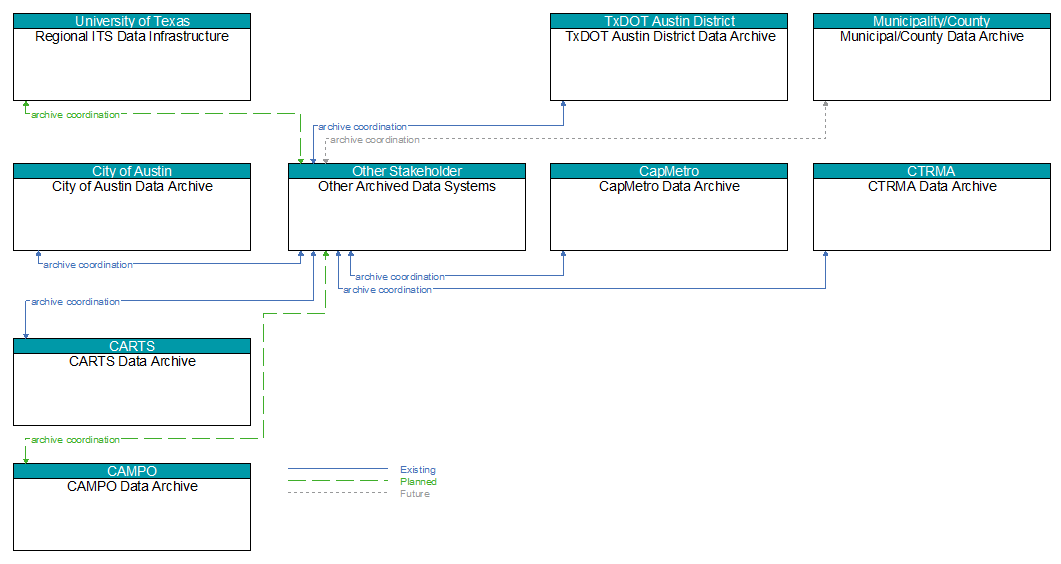
Task: Open the Municipal/County Data Archive box
Action: coord(932,57)
